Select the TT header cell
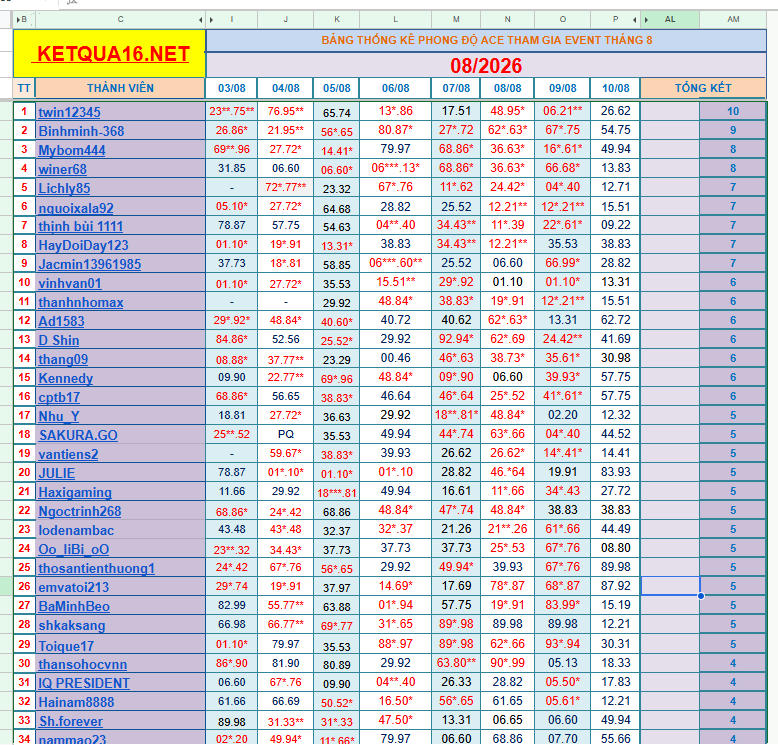The width and height of the screenshot is (778, 745). (x=24, y=88)
